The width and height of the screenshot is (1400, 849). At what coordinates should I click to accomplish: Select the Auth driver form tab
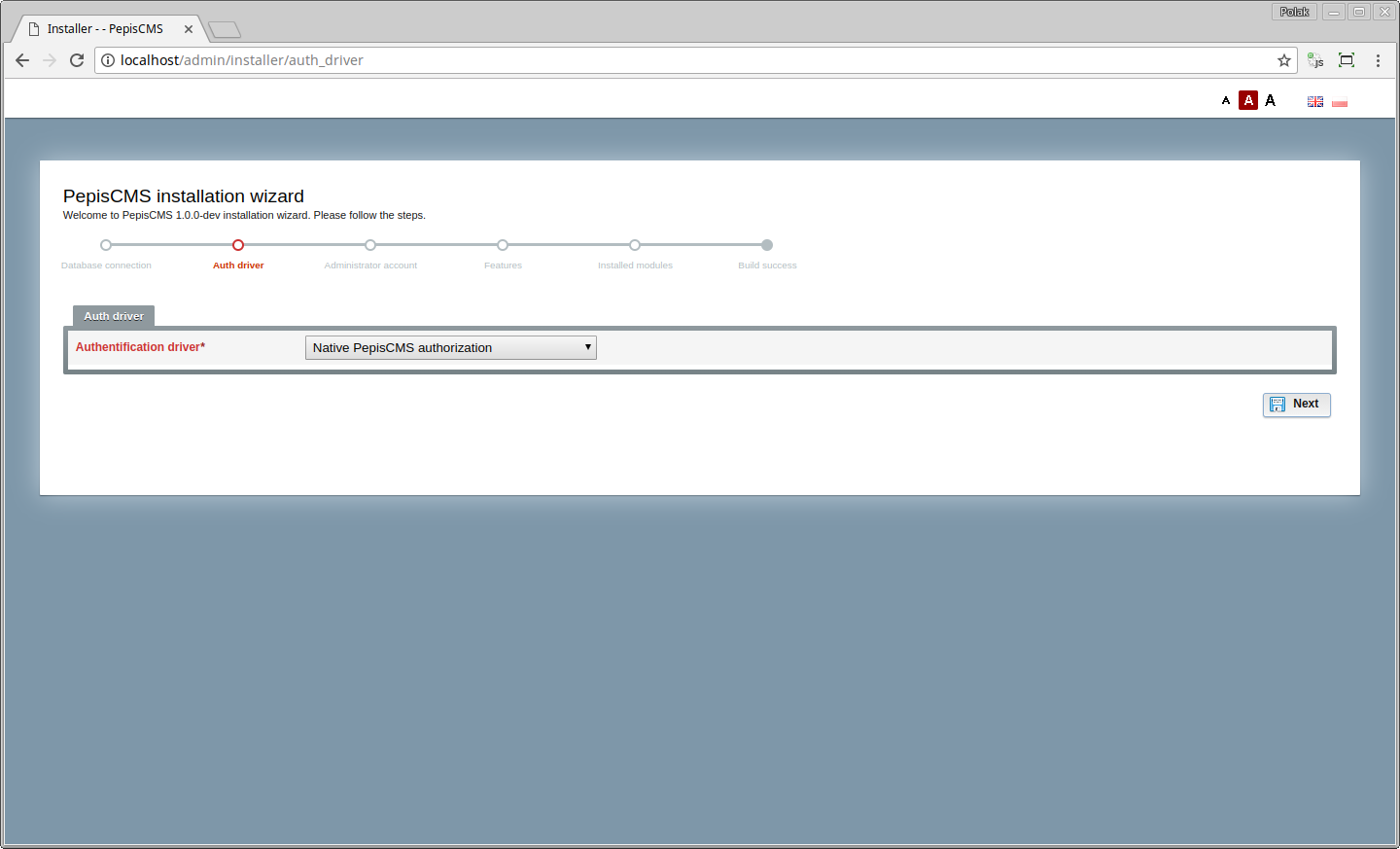pyautogui.click(x=114, y=316)
